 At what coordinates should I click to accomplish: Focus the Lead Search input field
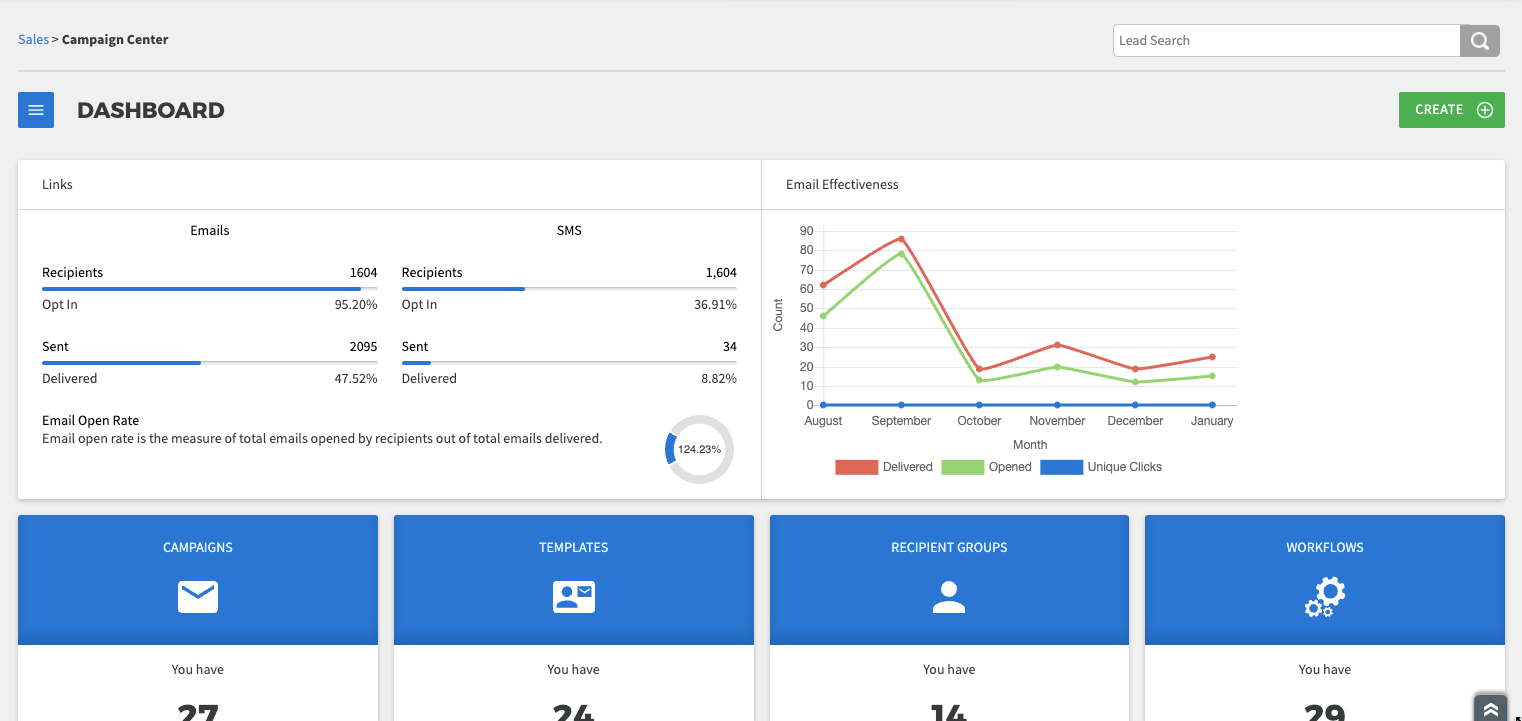(x=1286, y=41)
